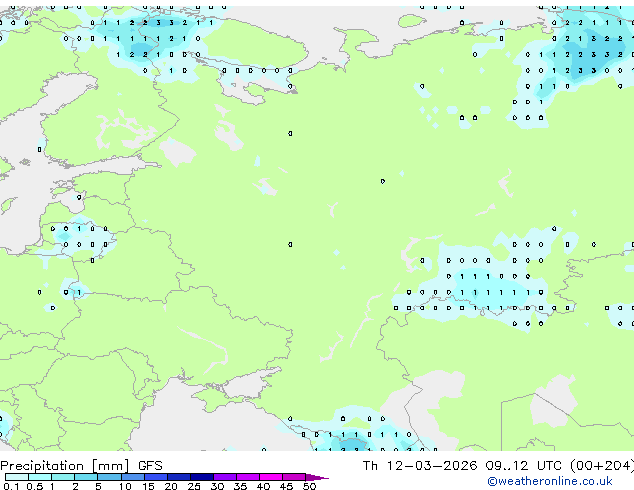Screen dimensions: 634x490
Task: Click the 20–25 mm dark blue swatch
Action: (178, 477)
